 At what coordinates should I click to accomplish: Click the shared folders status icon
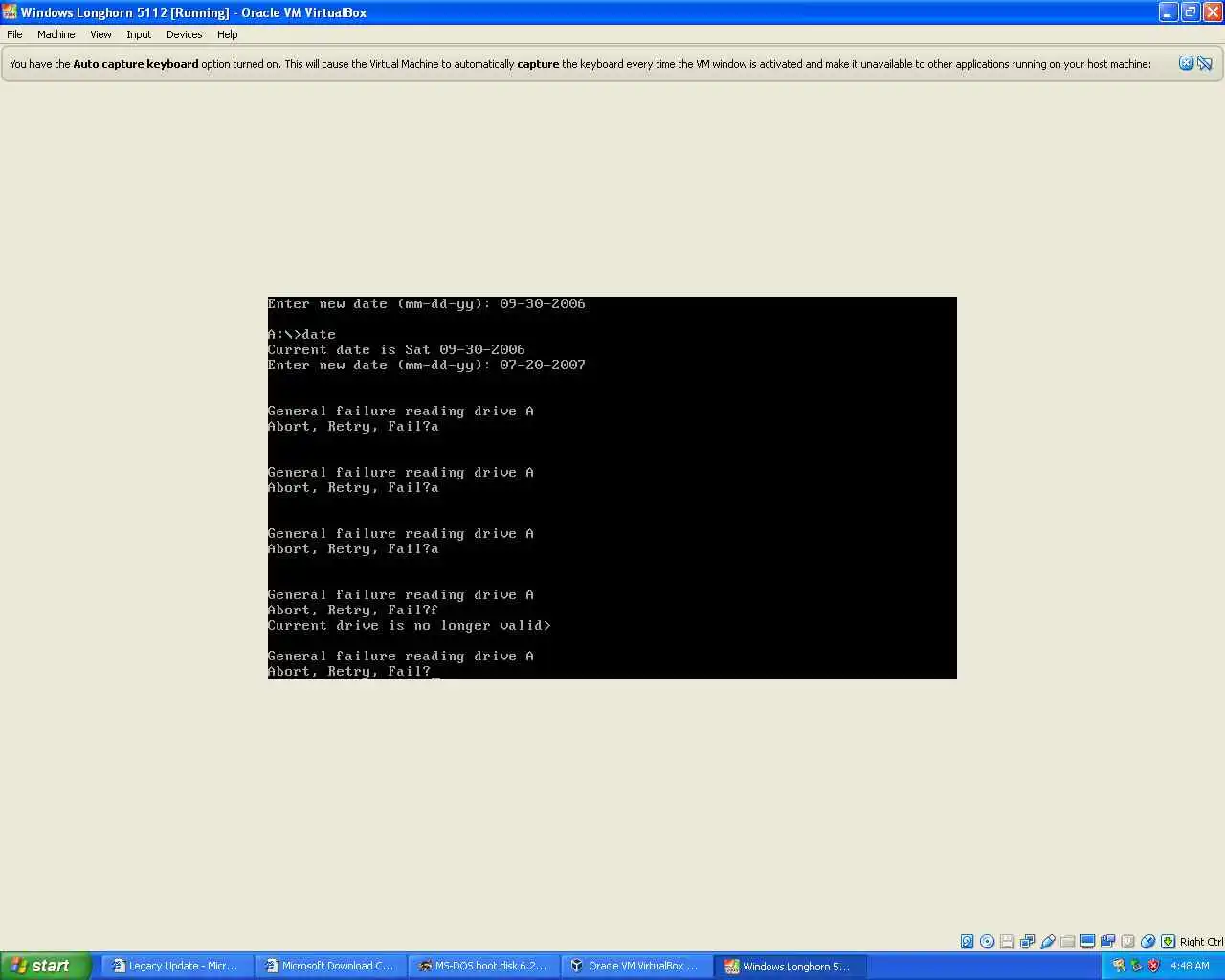click(x=1068, y=942)
